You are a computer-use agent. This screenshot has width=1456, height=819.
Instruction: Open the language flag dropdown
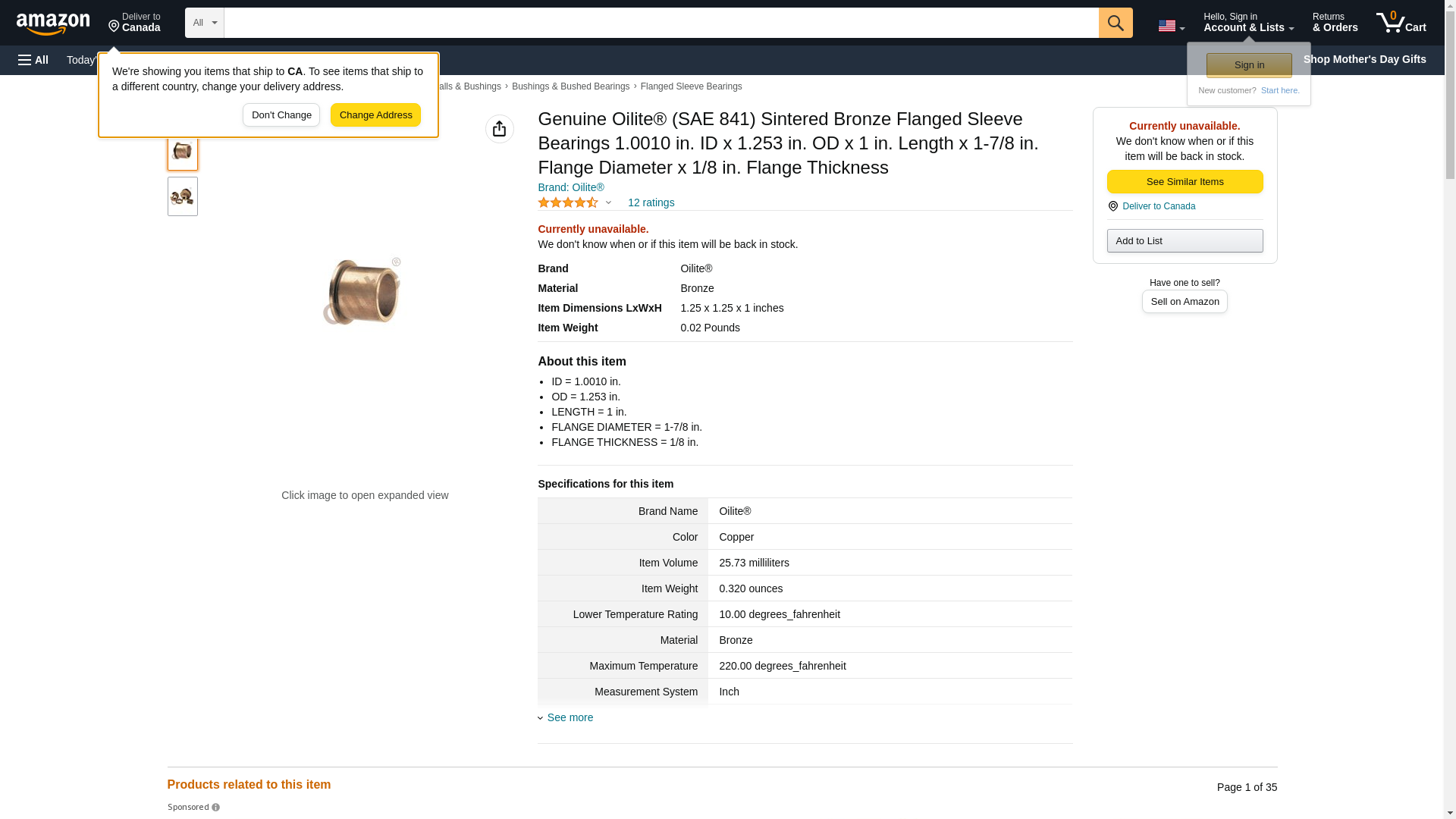[1171, 26]
